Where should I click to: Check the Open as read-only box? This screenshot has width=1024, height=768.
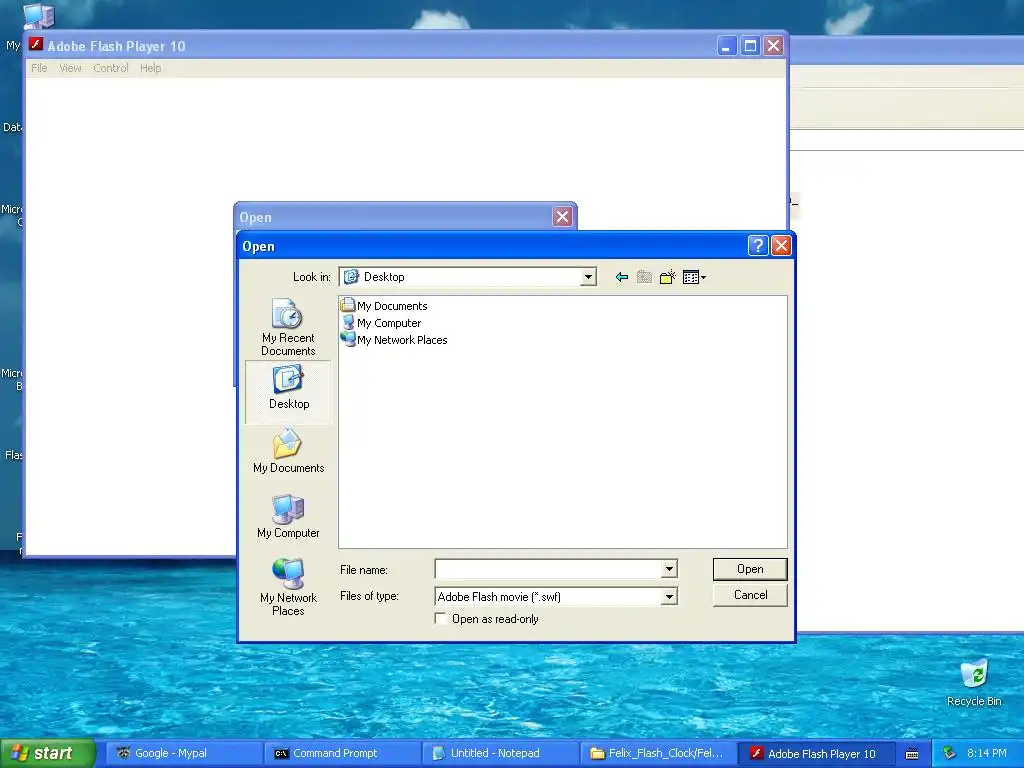[441, 618]
